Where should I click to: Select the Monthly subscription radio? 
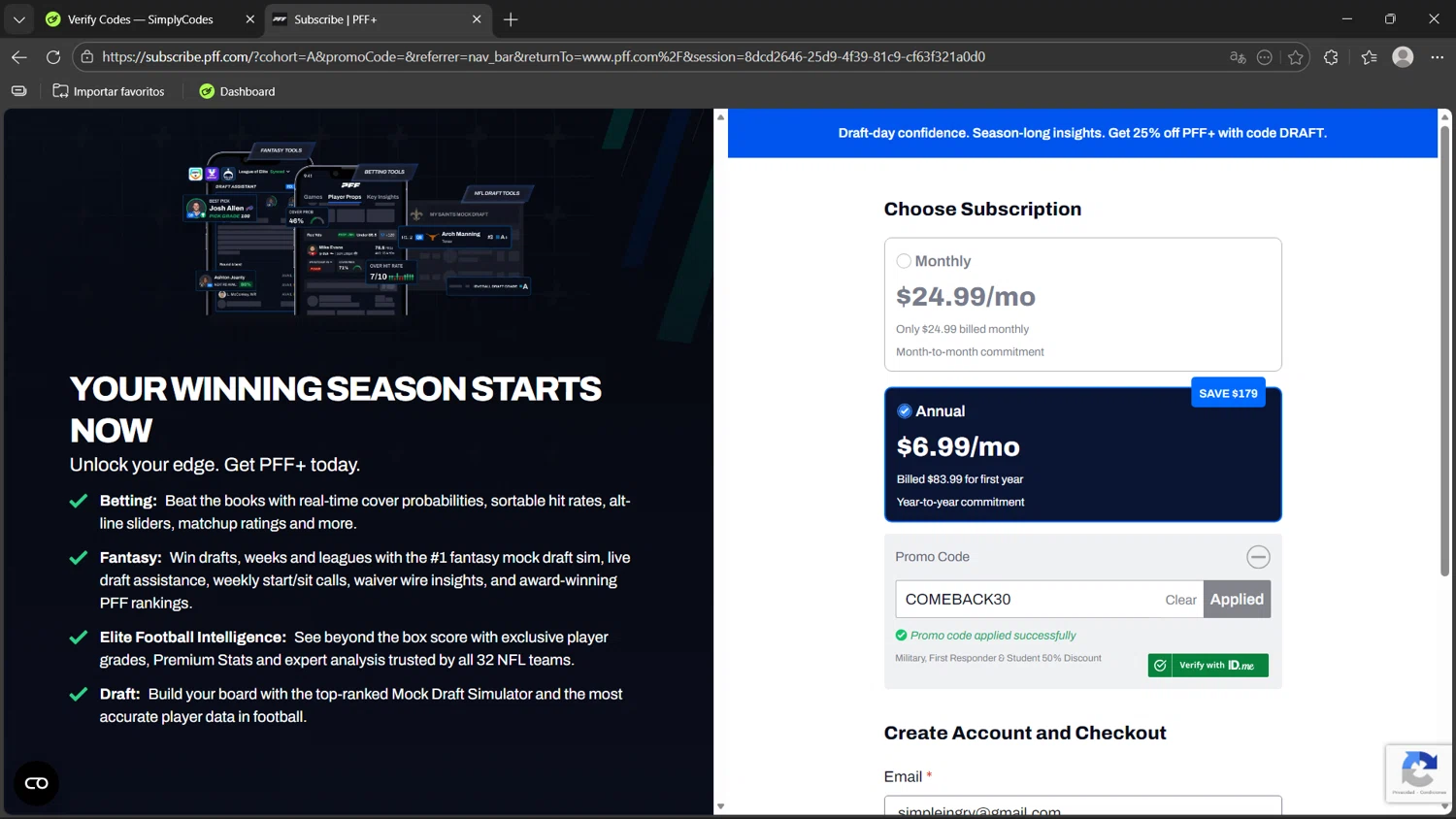[904, 261]
